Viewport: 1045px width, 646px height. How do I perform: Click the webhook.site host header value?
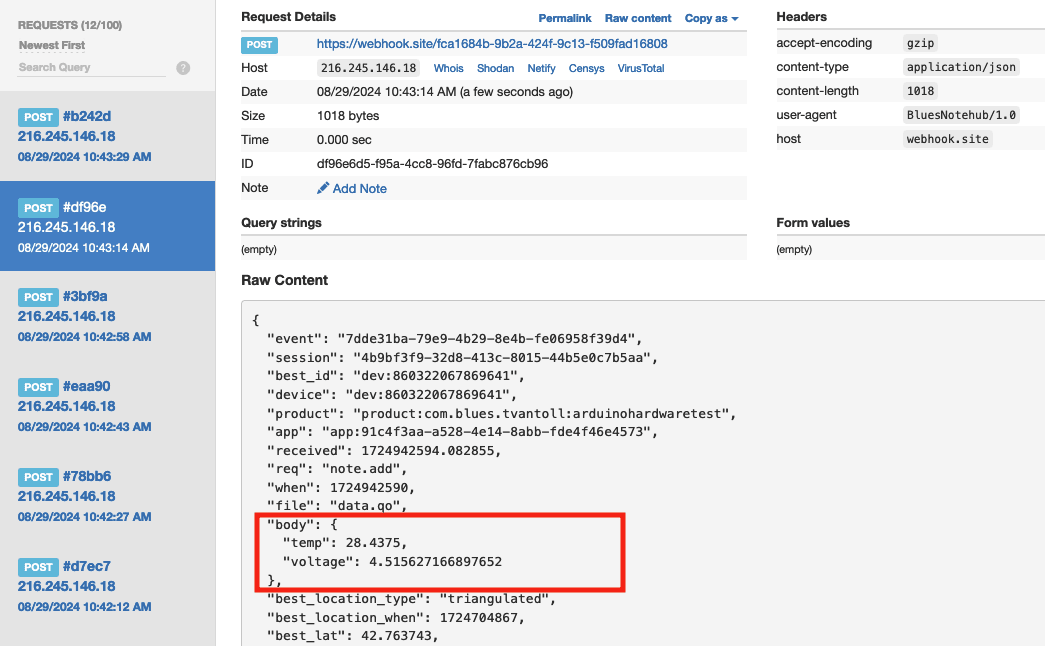point(947,139)
